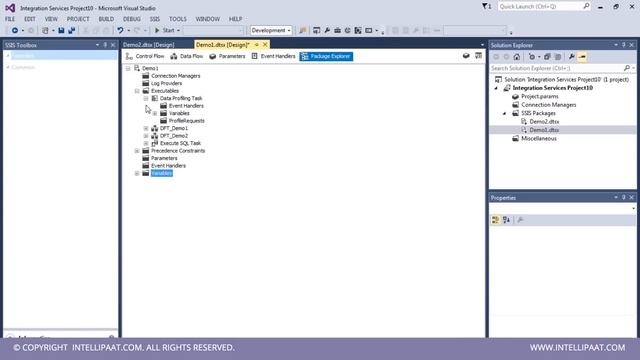Select package-level Event Handlers folder in tree
Image resolution: width=640 pixels, height=360 pixels.
click(x=168, y=166)
